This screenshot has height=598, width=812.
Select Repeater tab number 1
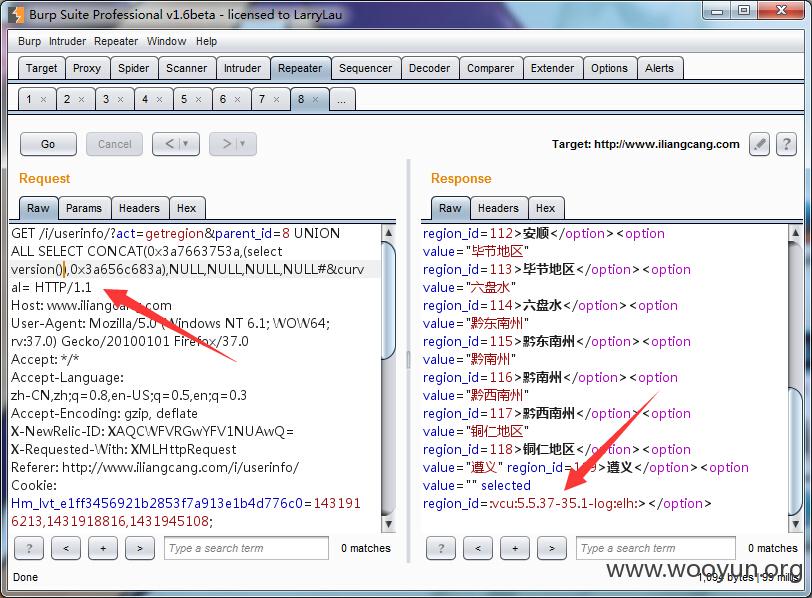tap(29, 99)
